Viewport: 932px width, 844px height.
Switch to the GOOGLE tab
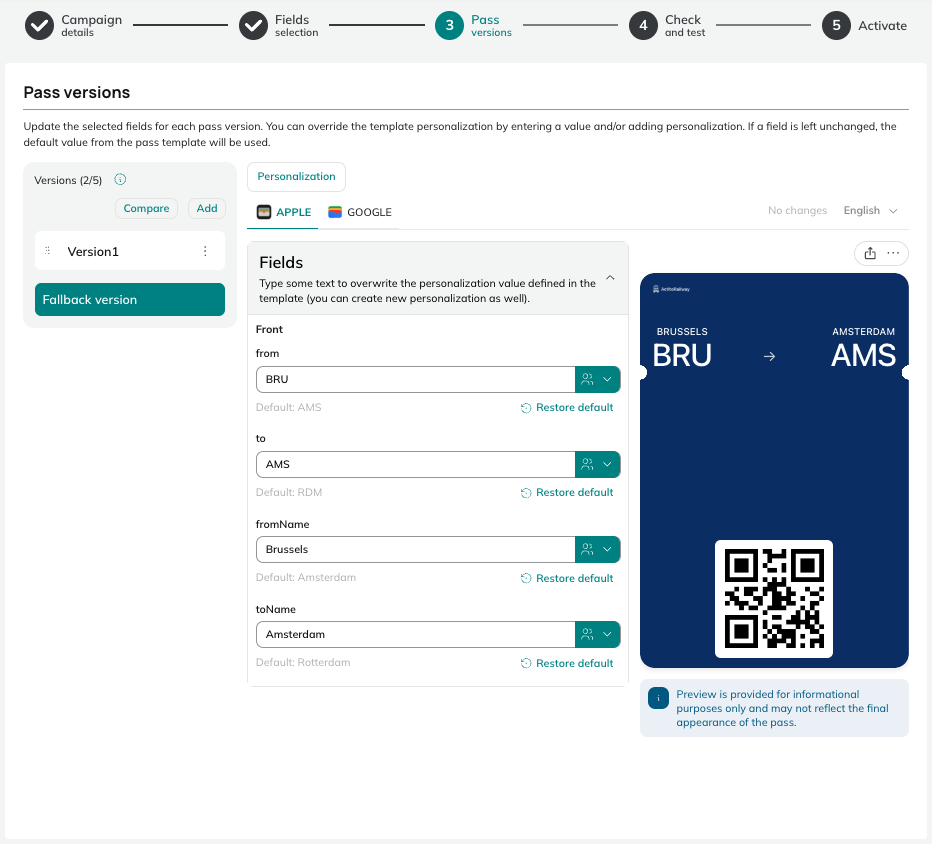pos(360,212)
